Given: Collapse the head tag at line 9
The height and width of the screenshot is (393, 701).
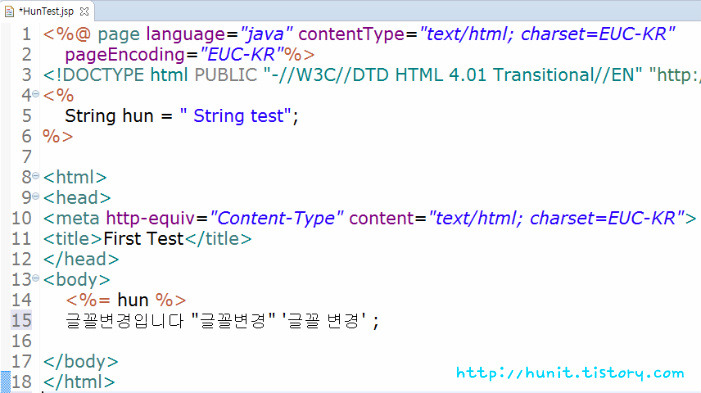Looking at the screenshot, I should coord(35,196).
